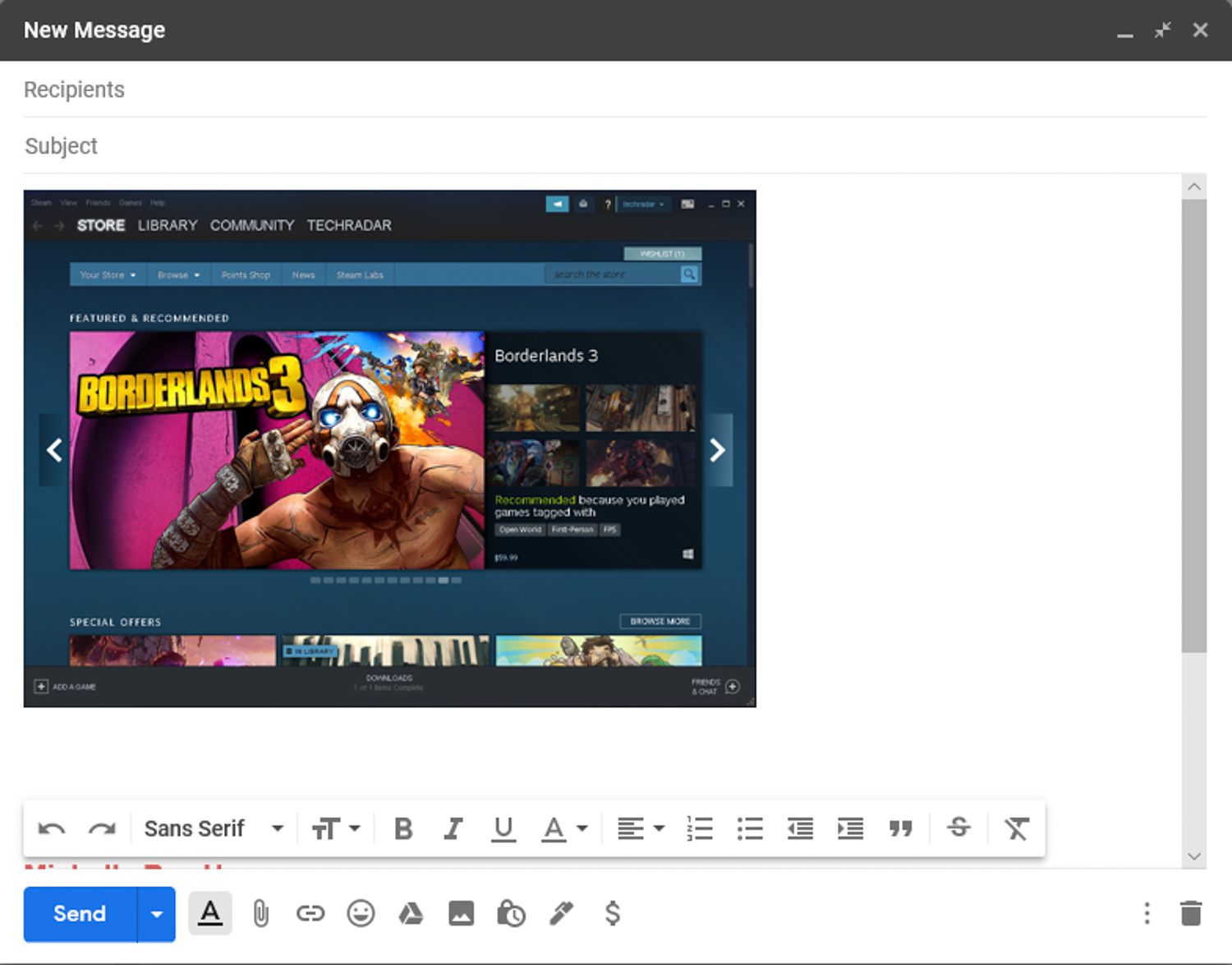Attach files with the paperclip icon
The image size is (1232, 965).
point(260,913)
